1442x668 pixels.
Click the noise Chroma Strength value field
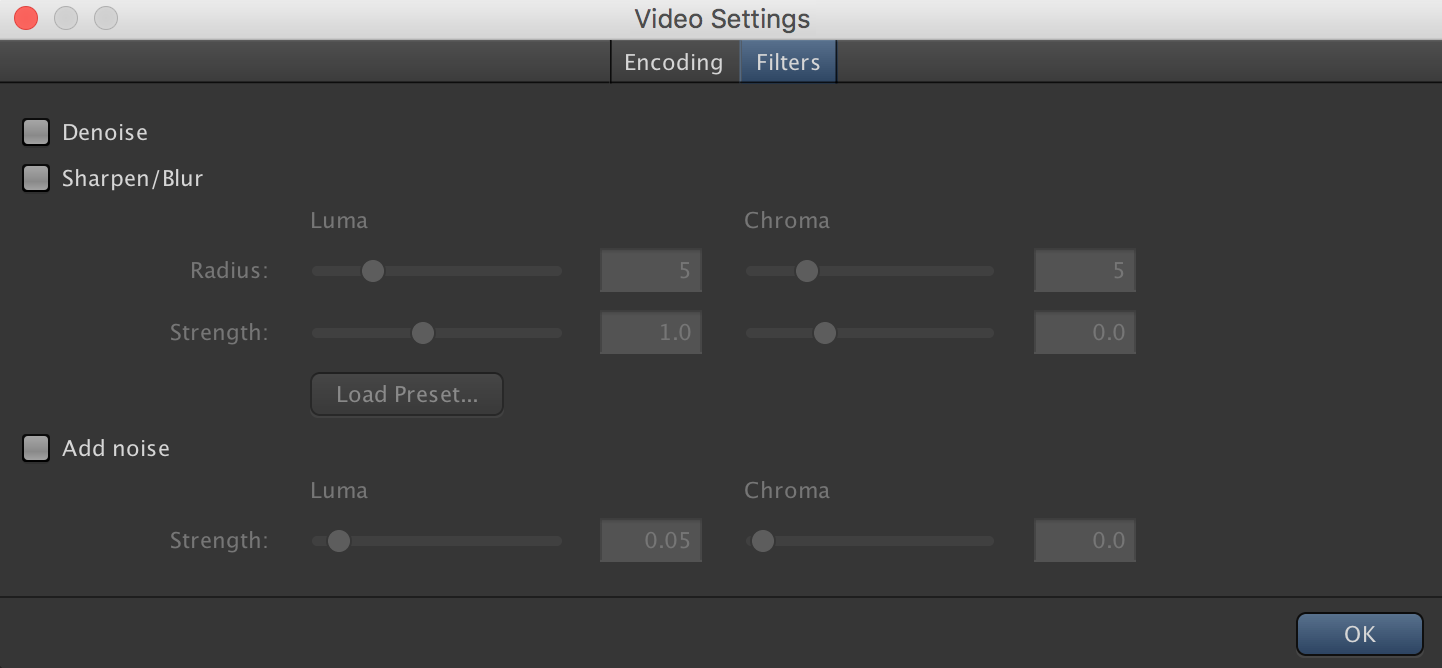point(1085,541)
